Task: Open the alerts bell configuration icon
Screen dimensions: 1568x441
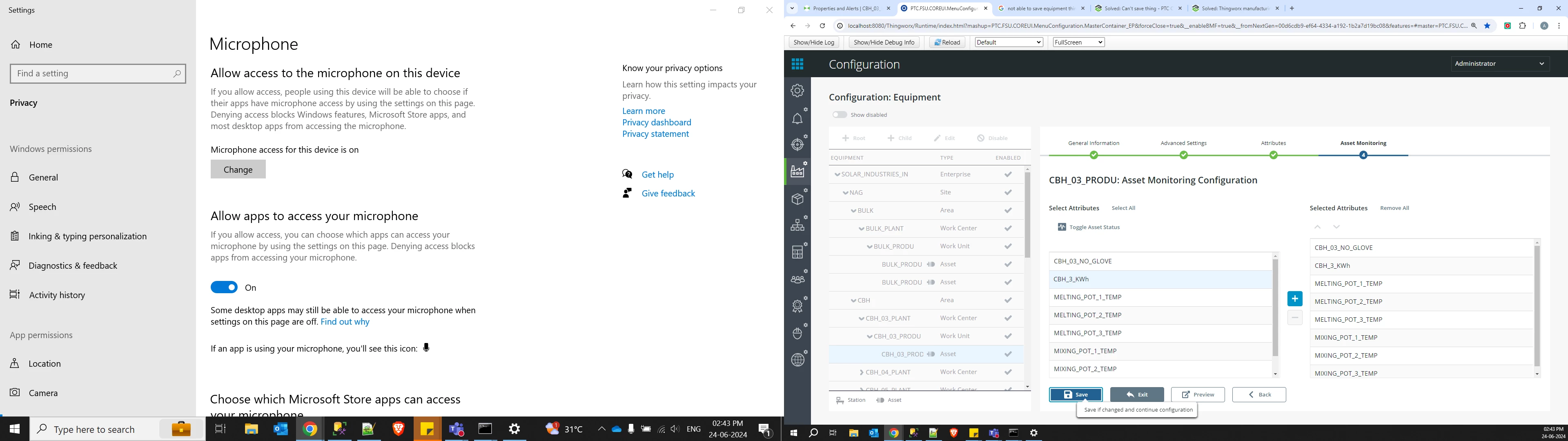Action: coord(797,118)
